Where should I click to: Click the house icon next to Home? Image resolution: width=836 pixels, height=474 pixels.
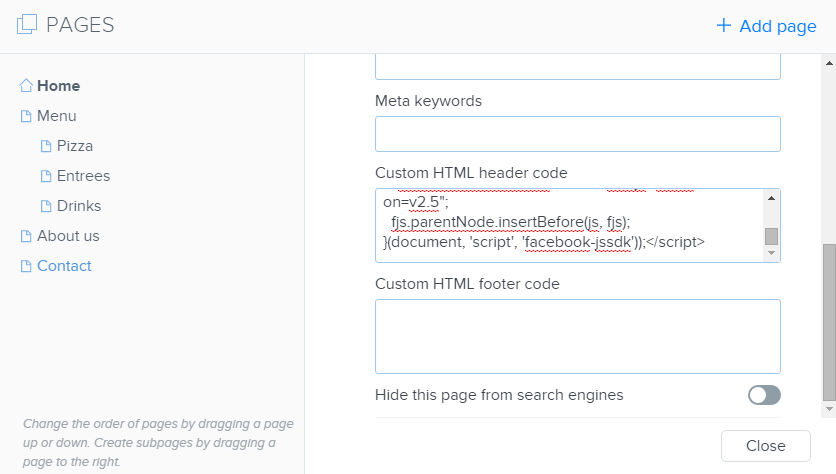click(x=26, y=86)
